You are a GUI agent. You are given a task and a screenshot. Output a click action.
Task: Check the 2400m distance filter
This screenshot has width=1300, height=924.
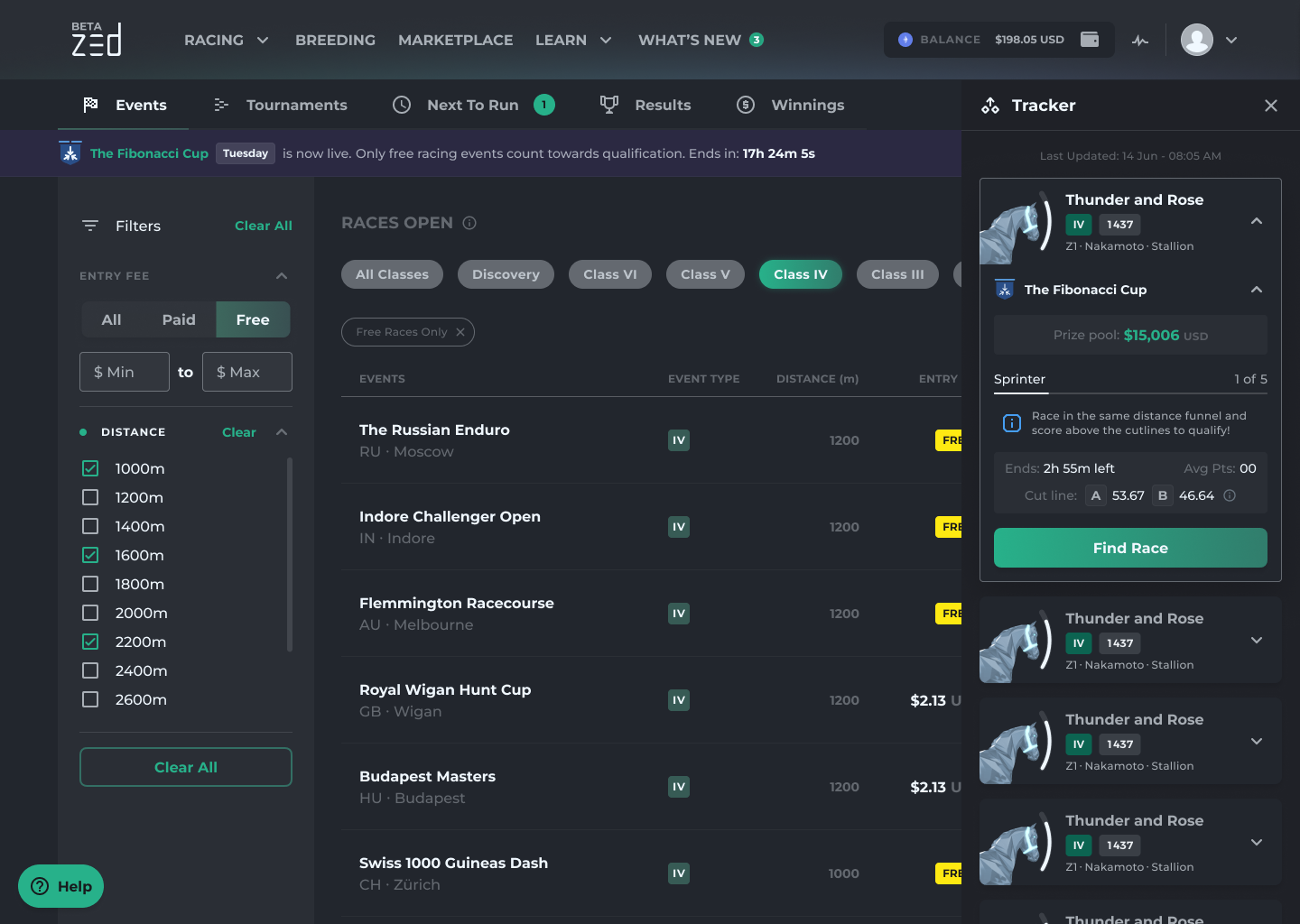pos(90,670)
